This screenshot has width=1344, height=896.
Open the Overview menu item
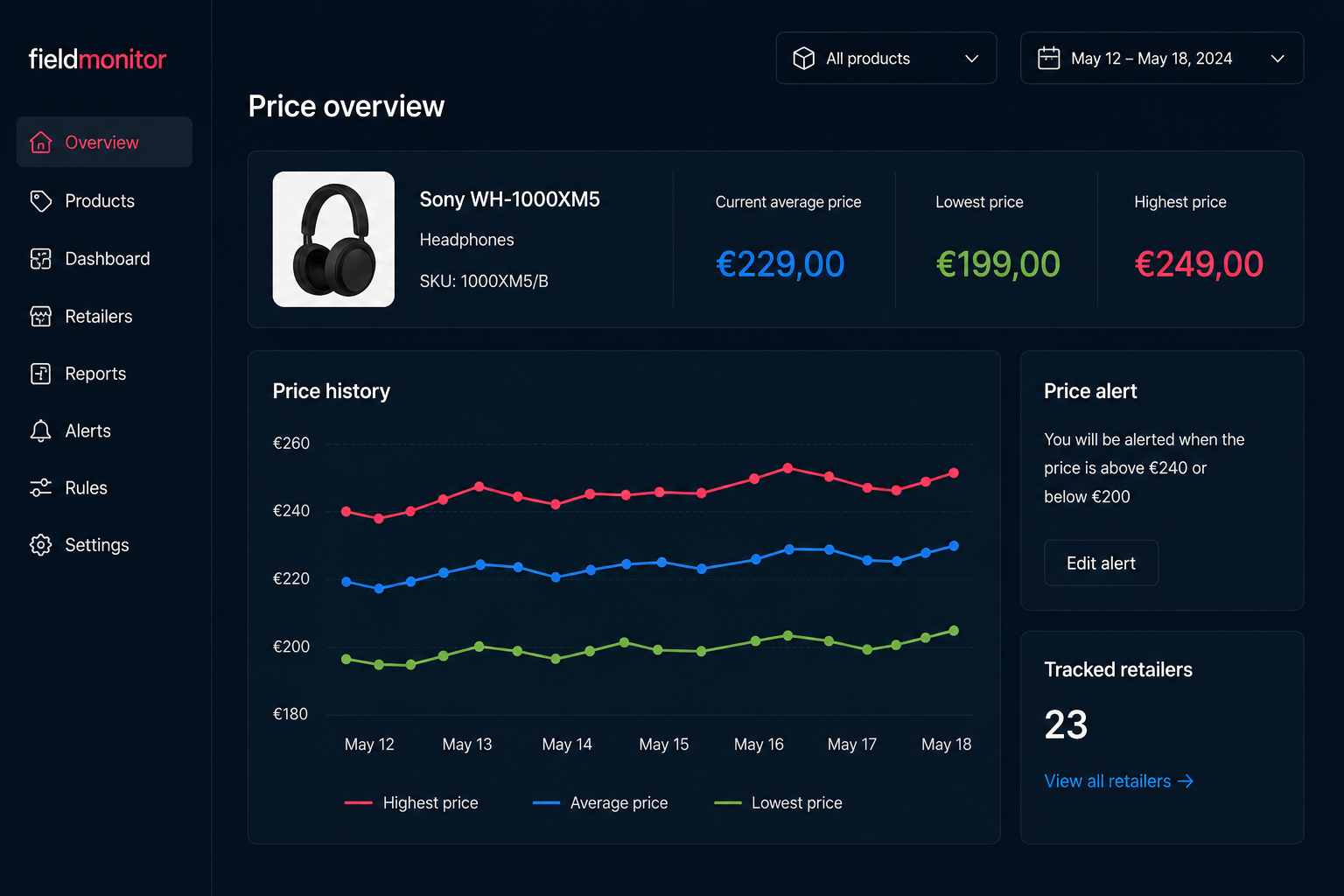(x=104, y=142)
